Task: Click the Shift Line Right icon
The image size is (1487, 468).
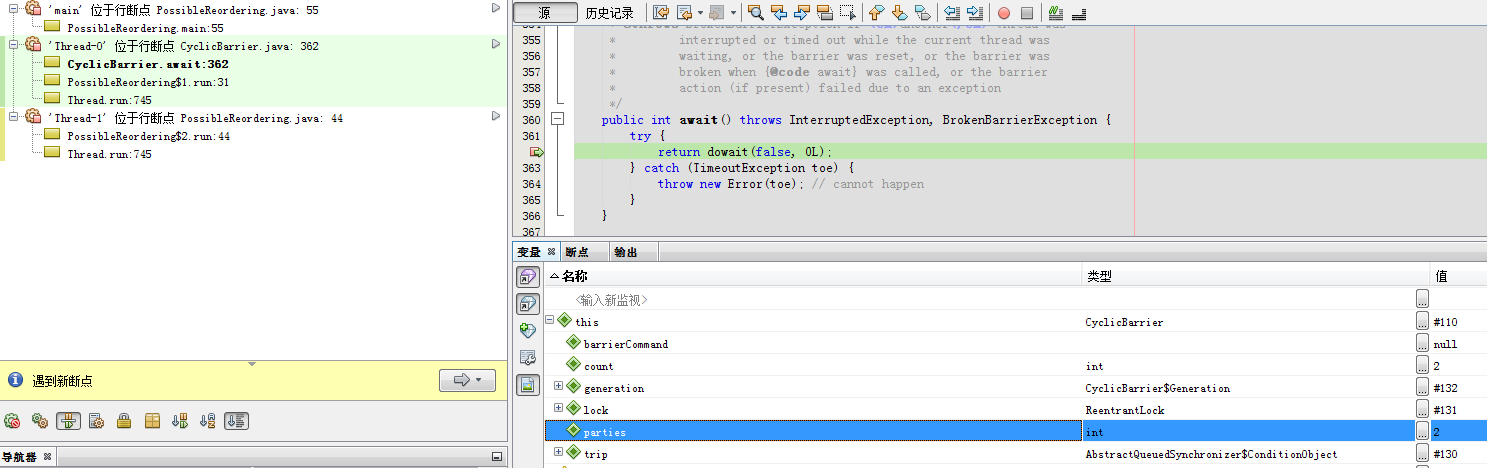Action: [975, 13]
